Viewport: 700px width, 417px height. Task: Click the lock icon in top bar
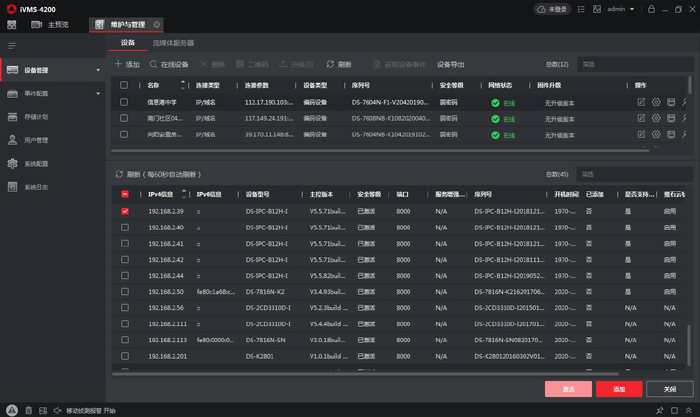point(651,9)
